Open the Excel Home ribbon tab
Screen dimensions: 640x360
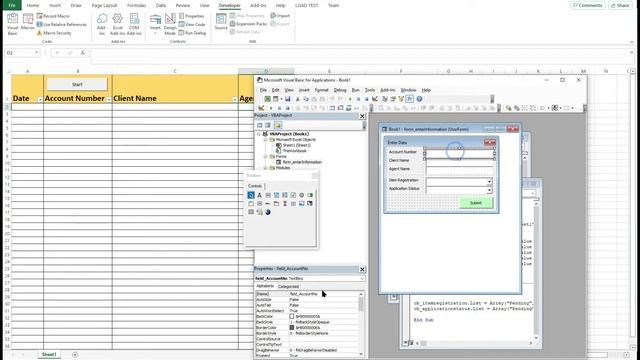tap(33, 5)
